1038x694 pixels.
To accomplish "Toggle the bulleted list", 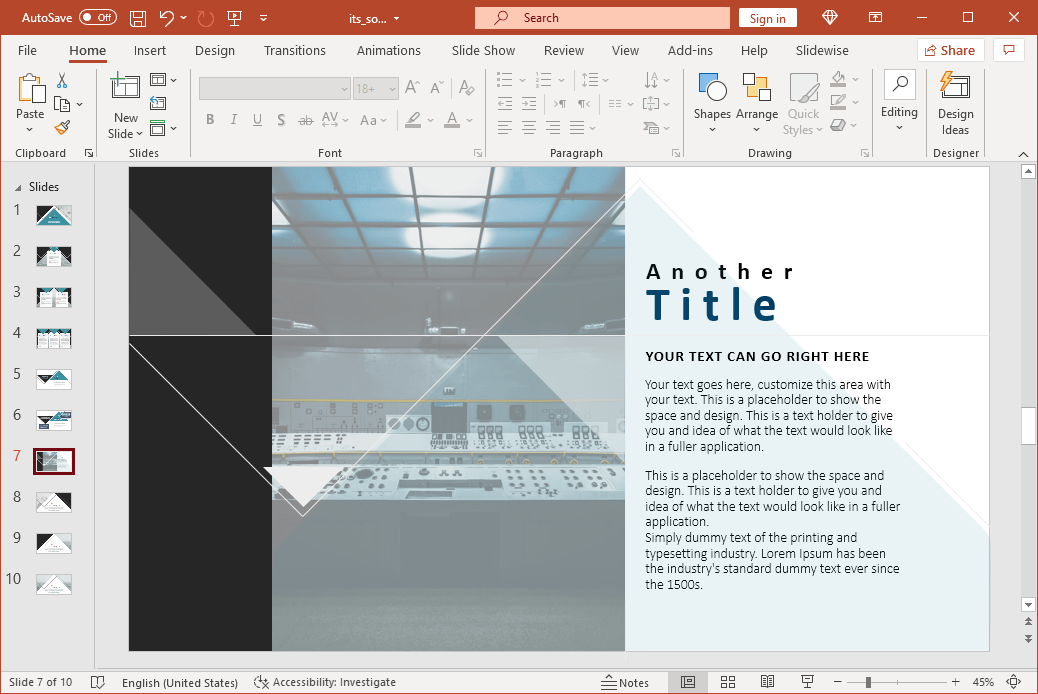I will pyautogui.click(x=504, y=80).
